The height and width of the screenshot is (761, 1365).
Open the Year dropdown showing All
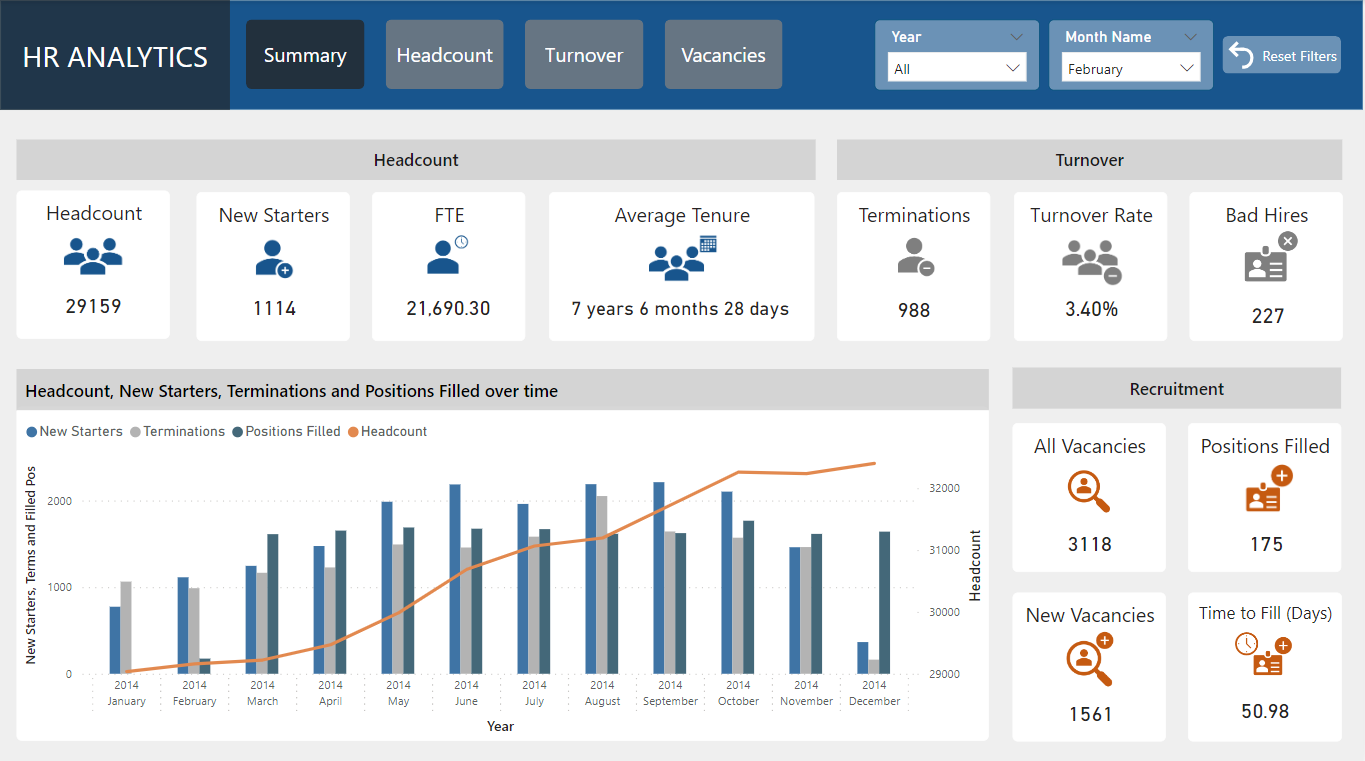[x=957, y=69]
